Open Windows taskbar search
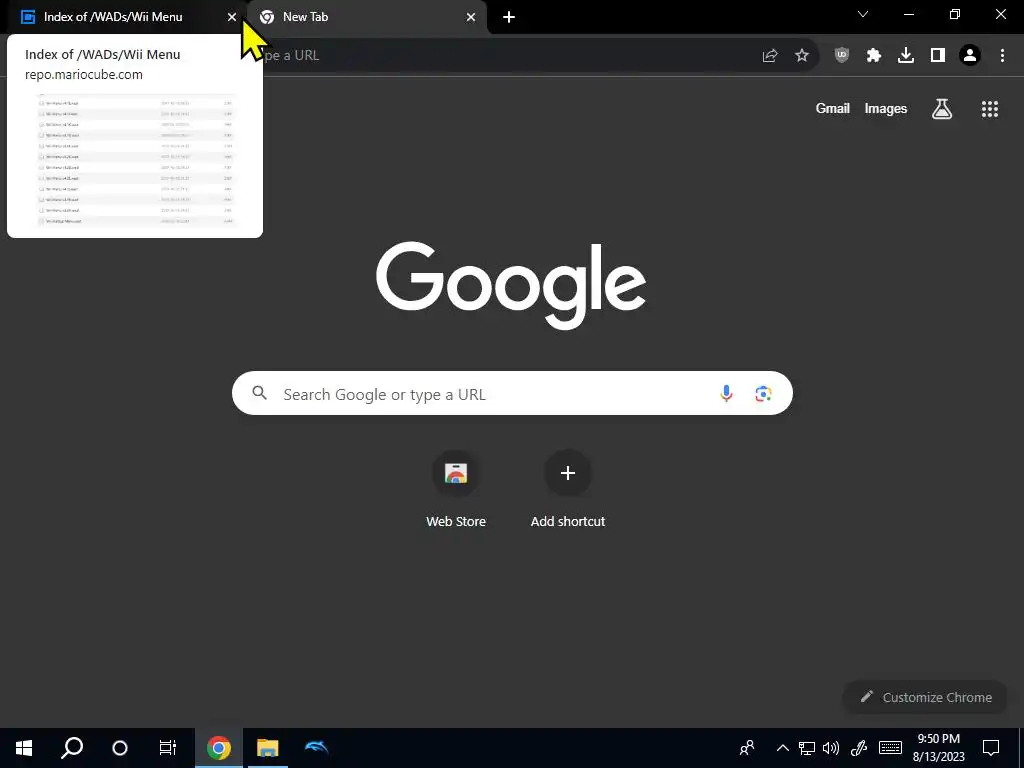Image resolution: width=1024 pixels, height=768 pixels. (x=72, y=748)
